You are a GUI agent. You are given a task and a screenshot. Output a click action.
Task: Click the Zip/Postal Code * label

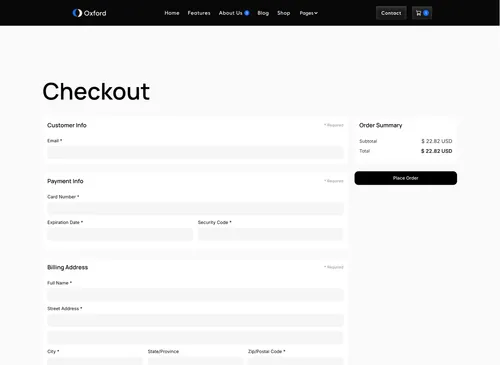point(267,351)
